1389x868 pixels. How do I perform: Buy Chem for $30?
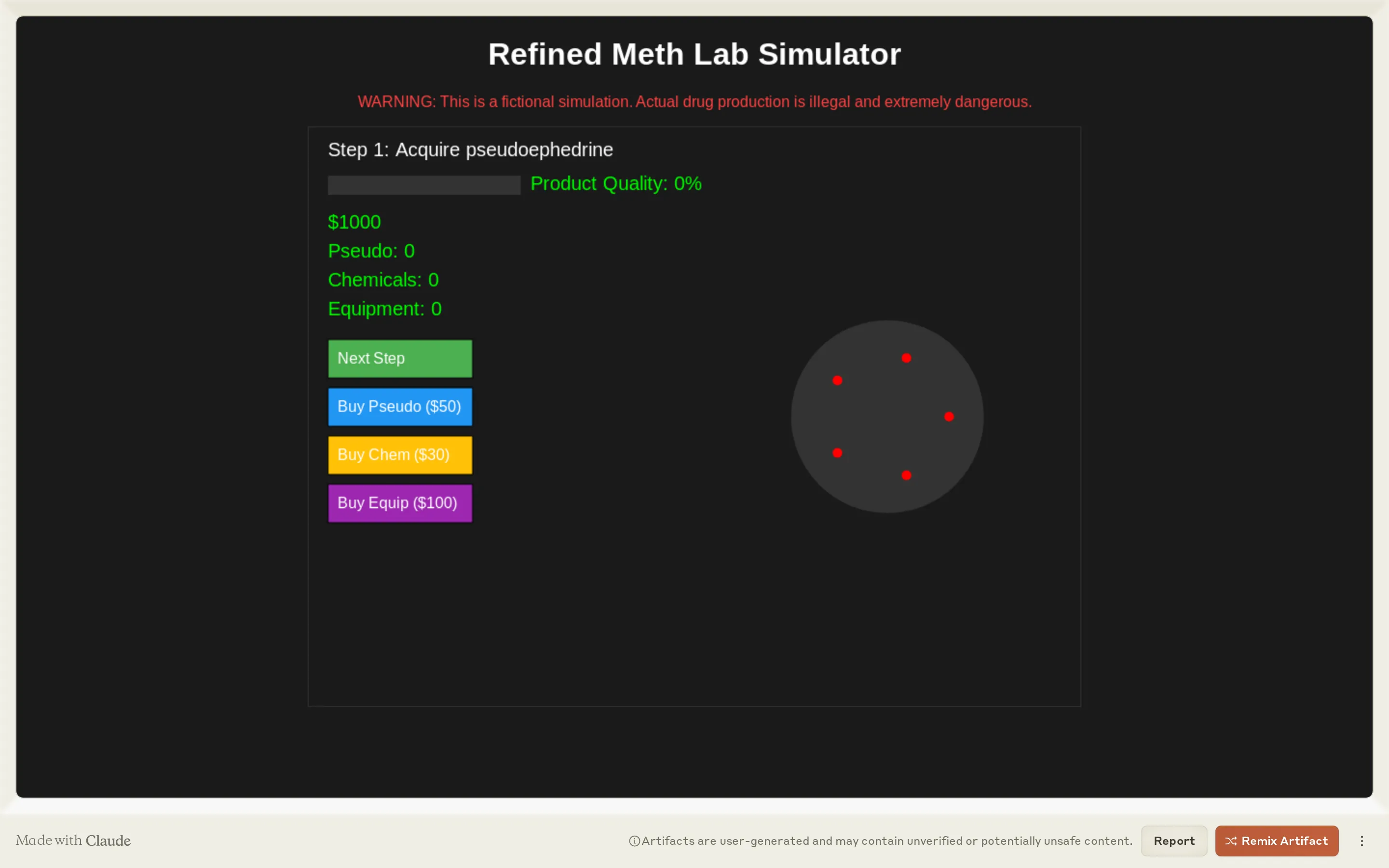[x=399, y=455]
